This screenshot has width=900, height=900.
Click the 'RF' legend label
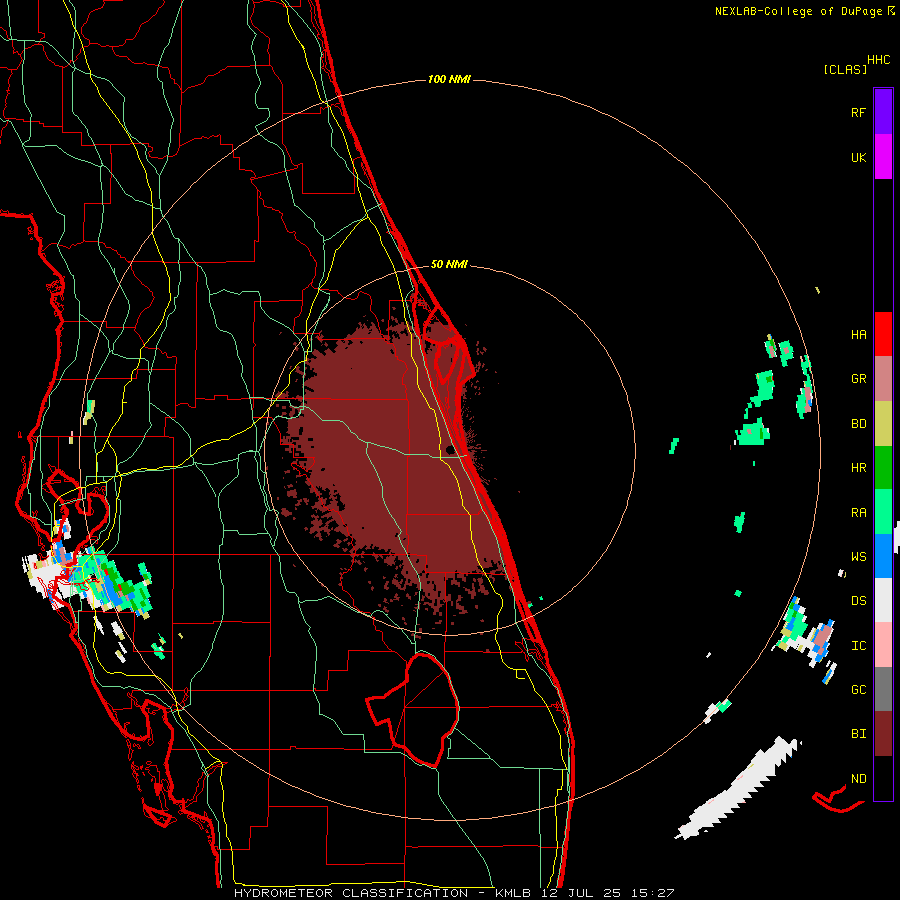[858, 113]
